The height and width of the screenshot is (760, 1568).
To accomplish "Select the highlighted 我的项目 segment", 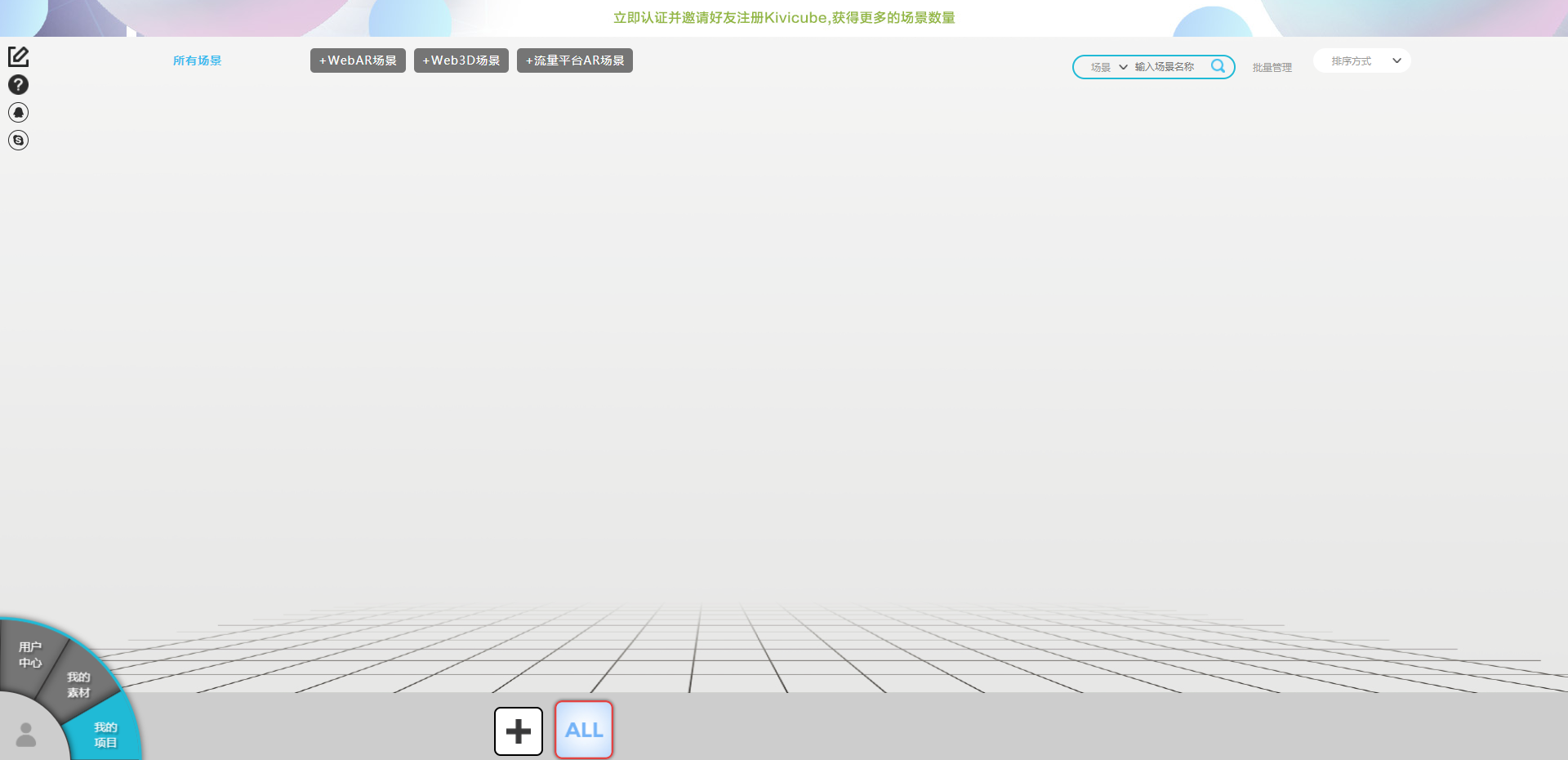I will [x=105, y=735].
